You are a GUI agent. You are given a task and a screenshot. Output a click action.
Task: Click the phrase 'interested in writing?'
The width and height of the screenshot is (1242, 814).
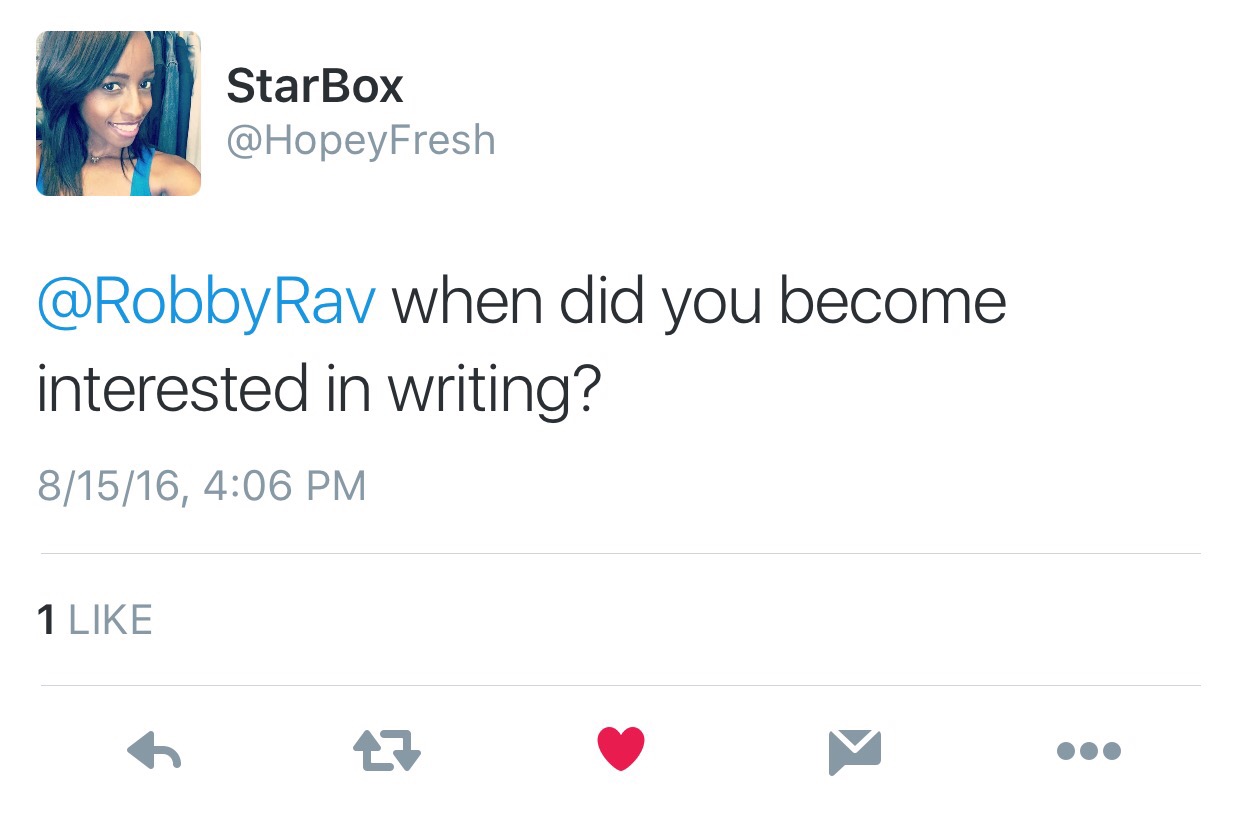coord(318,389)
